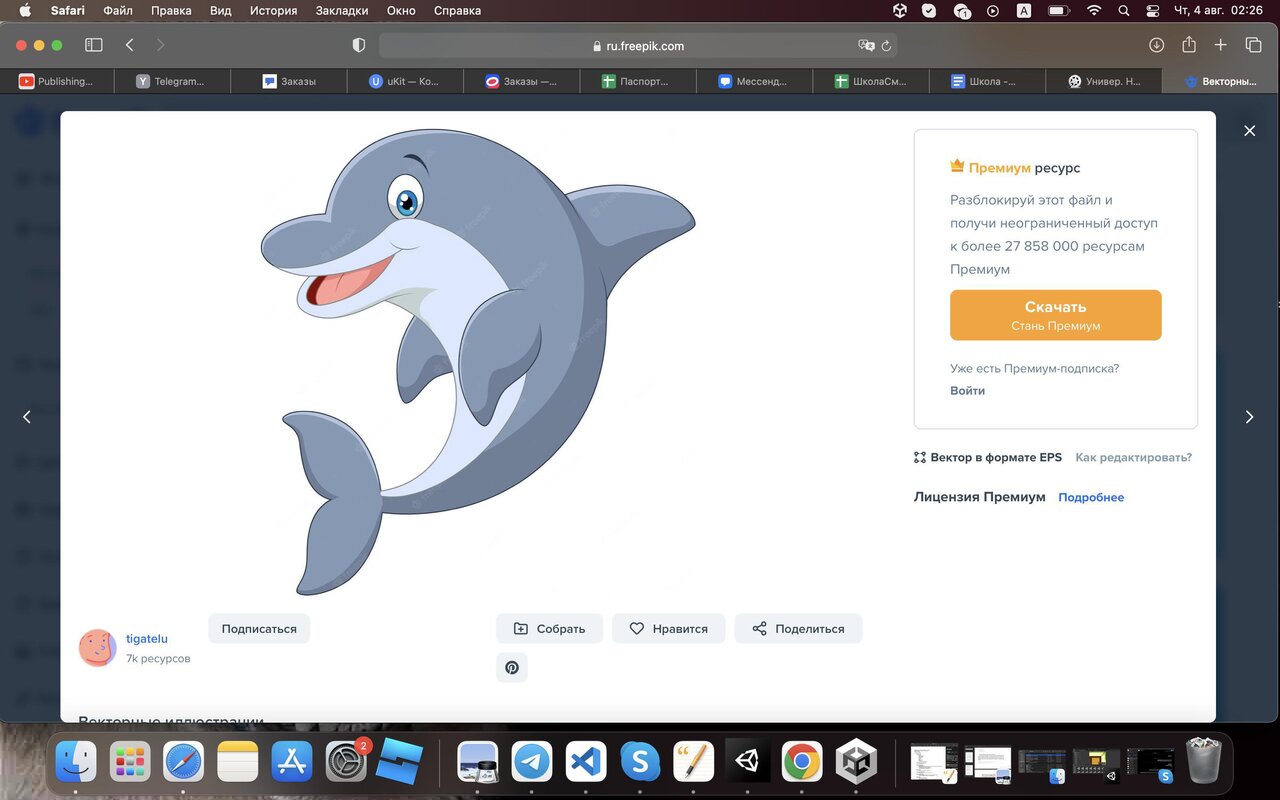This screenshot has height=800, width=1280.
Task: Open App Store from the Dock
Action: (292, 762)
